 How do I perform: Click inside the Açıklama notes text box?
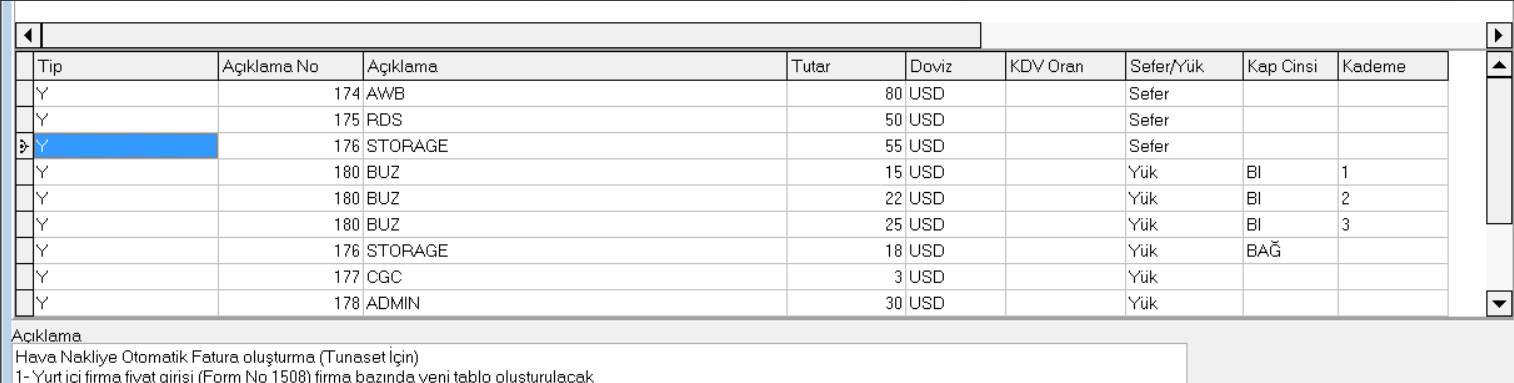(x=600, y=364)
